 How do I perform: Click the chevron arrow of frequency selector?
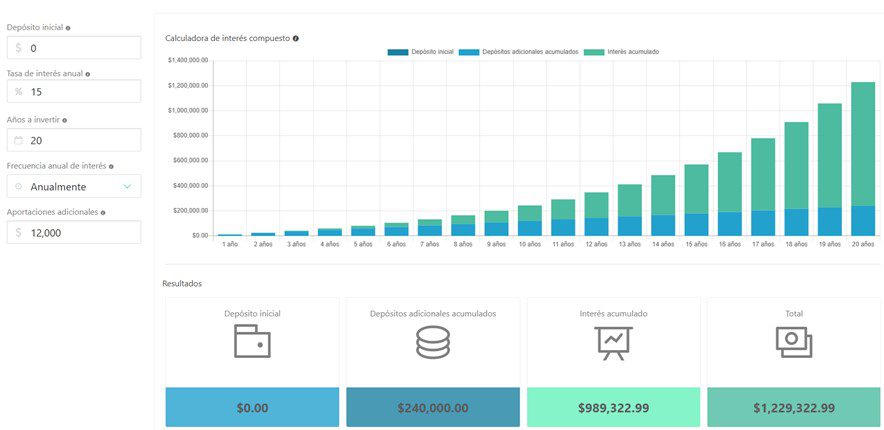pos(127,186)
